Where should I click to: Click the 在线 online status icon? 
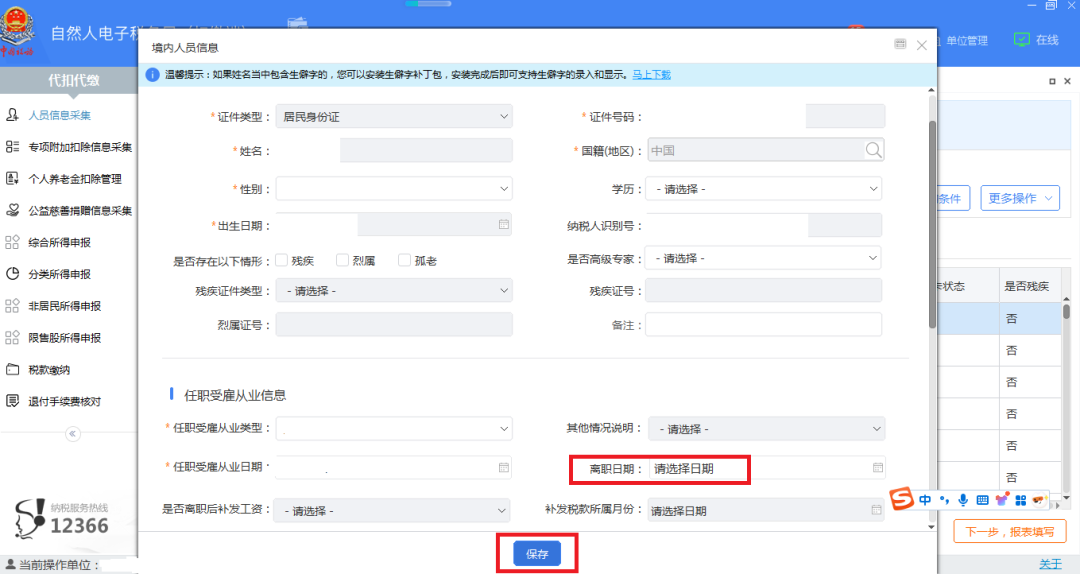point(1021,40)
